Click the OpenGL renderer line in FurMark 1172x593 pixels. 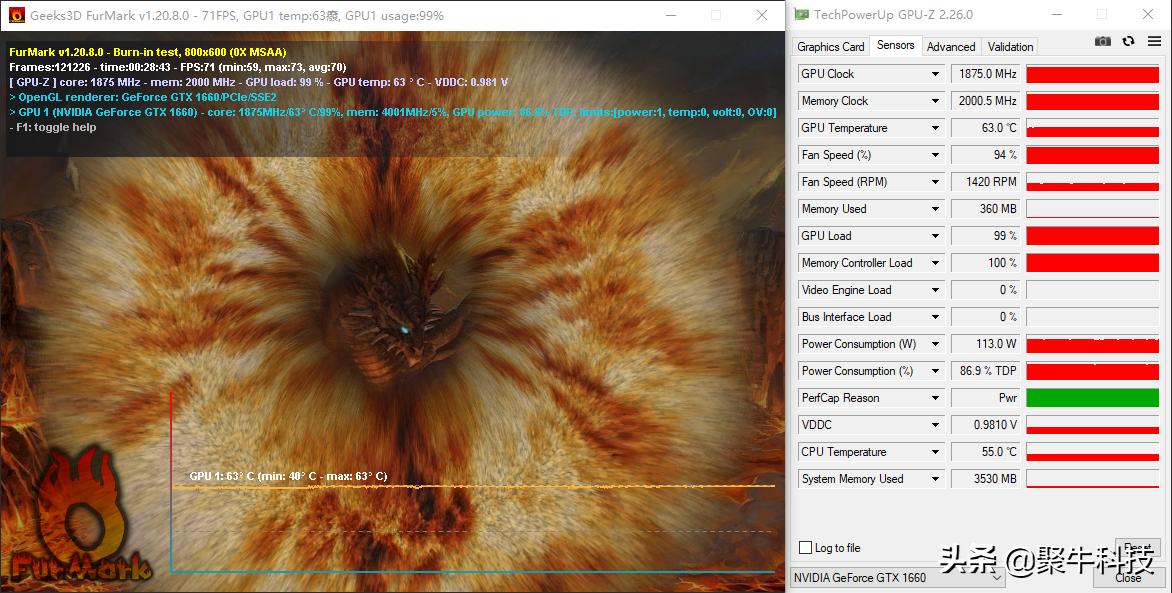pos(143,97)
